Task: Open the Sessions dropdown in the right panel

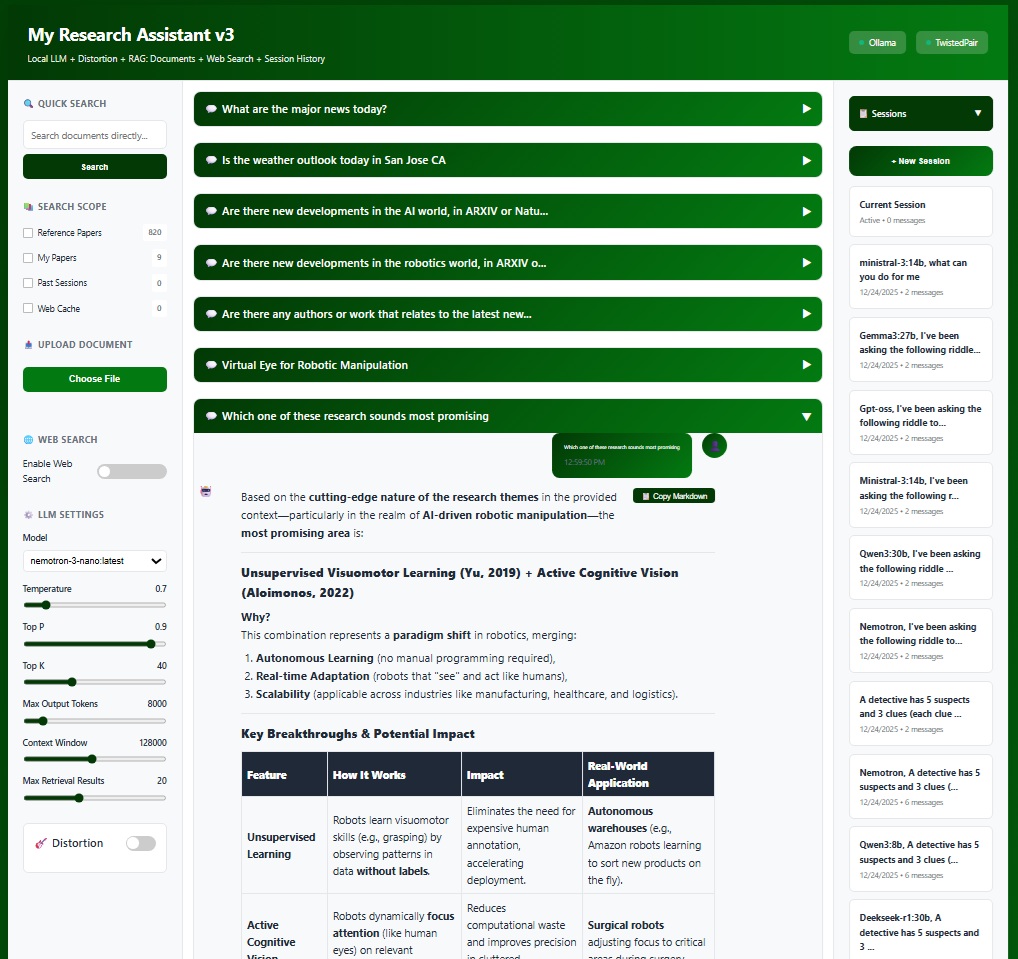Action: [x=920, y=113]
